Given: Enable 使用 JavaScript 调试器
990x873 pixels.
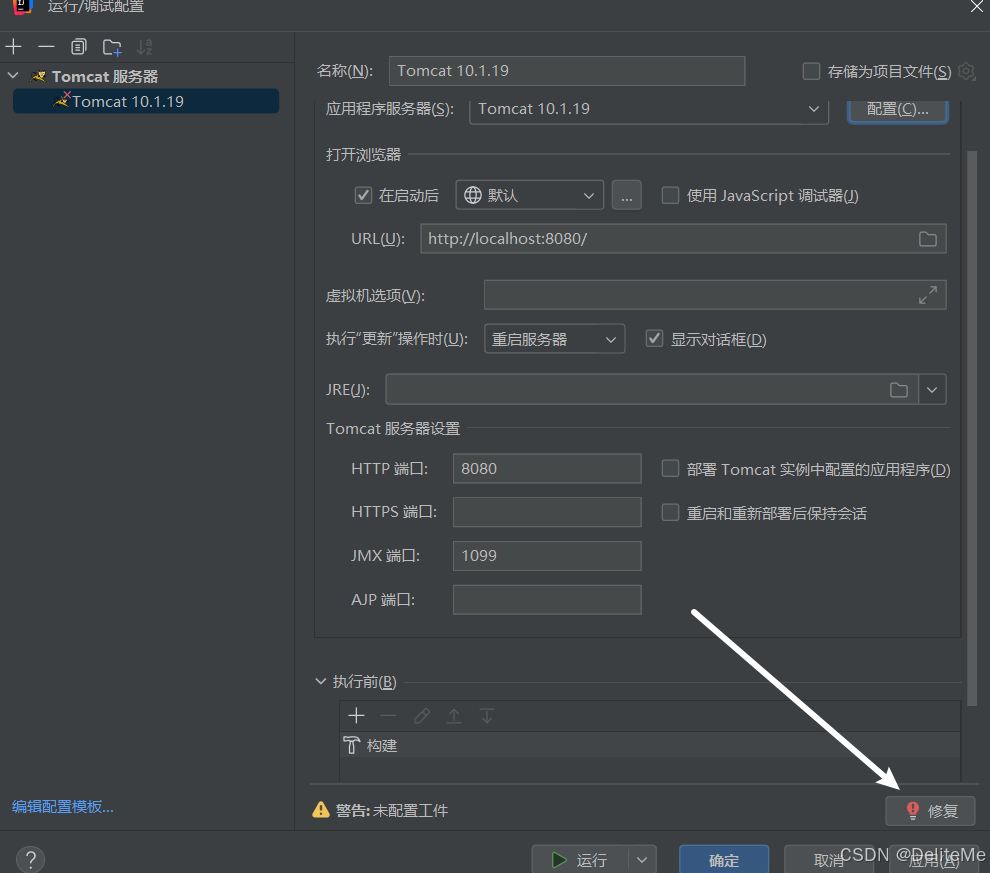Looking at the screenshot, I should [x=670, y=195].
